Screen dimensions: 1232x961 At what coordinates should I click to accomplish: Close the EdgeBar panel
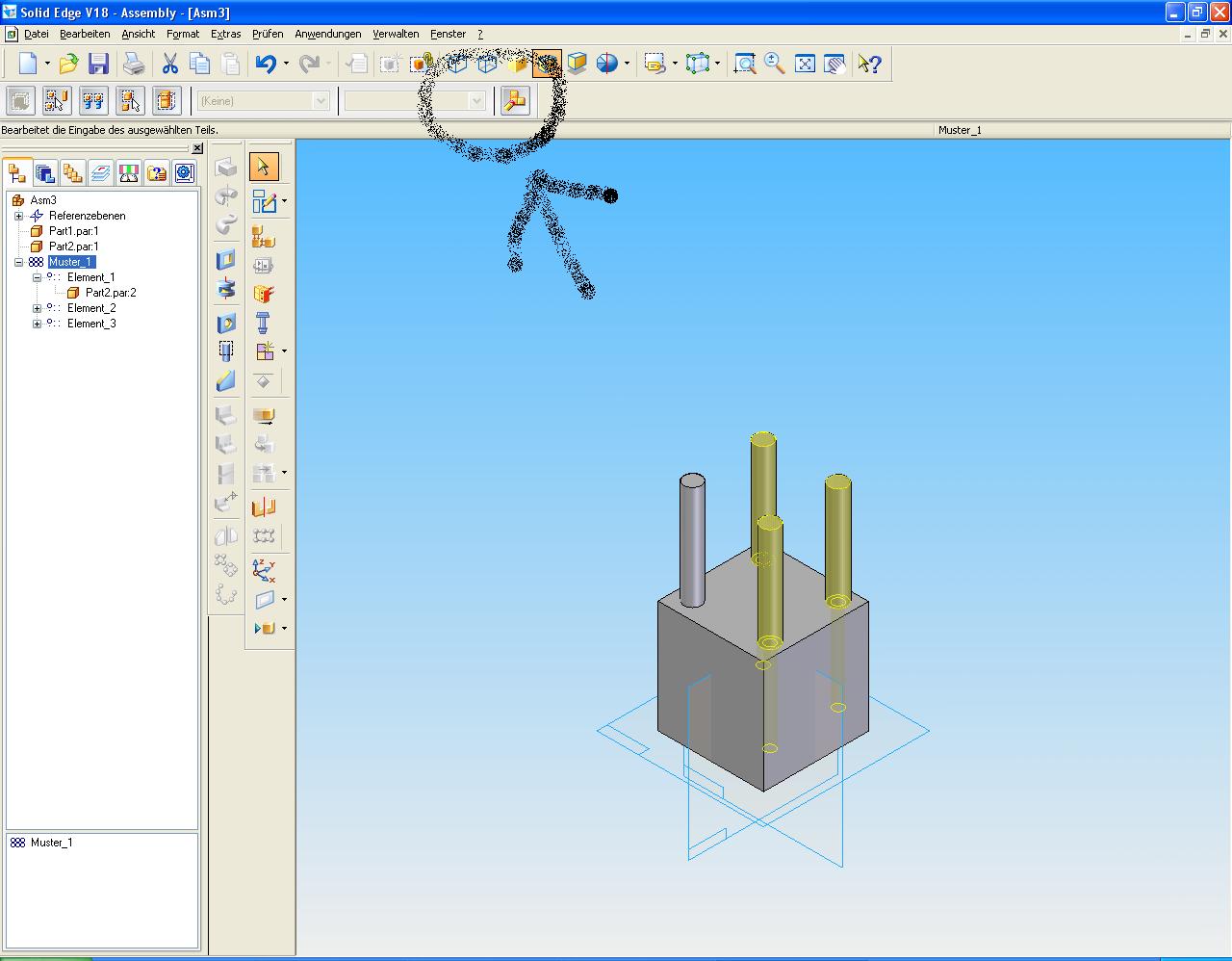[197, 148]
